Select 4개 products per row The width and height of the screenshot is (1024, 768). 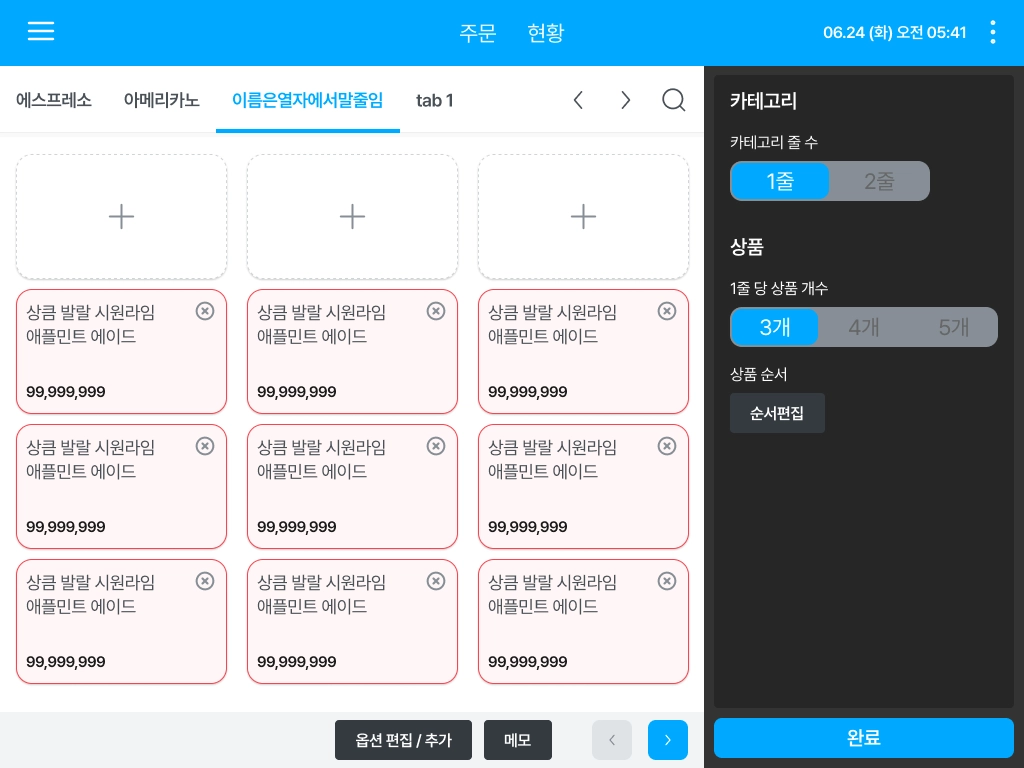864,327
